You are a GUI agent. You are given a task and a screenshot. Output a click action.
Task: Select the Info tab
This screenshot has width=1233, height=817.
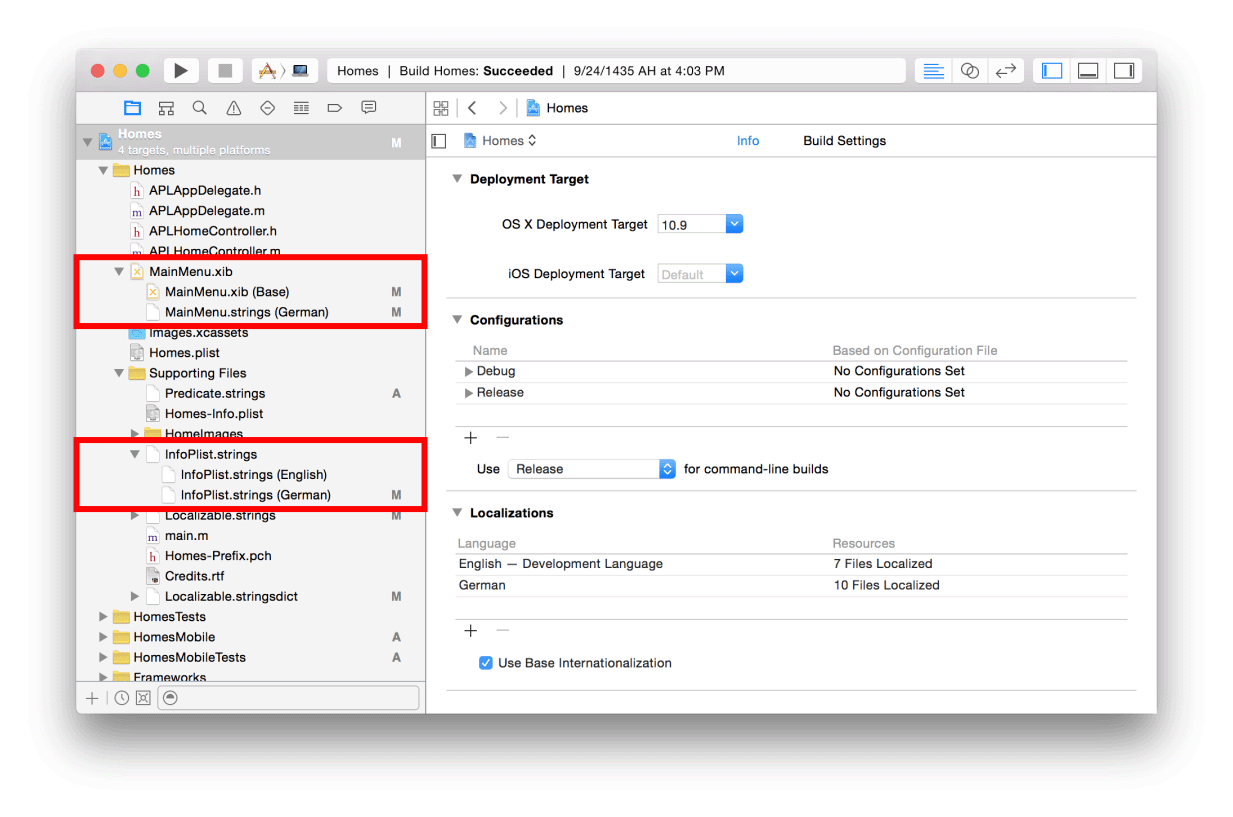(748, 141)
